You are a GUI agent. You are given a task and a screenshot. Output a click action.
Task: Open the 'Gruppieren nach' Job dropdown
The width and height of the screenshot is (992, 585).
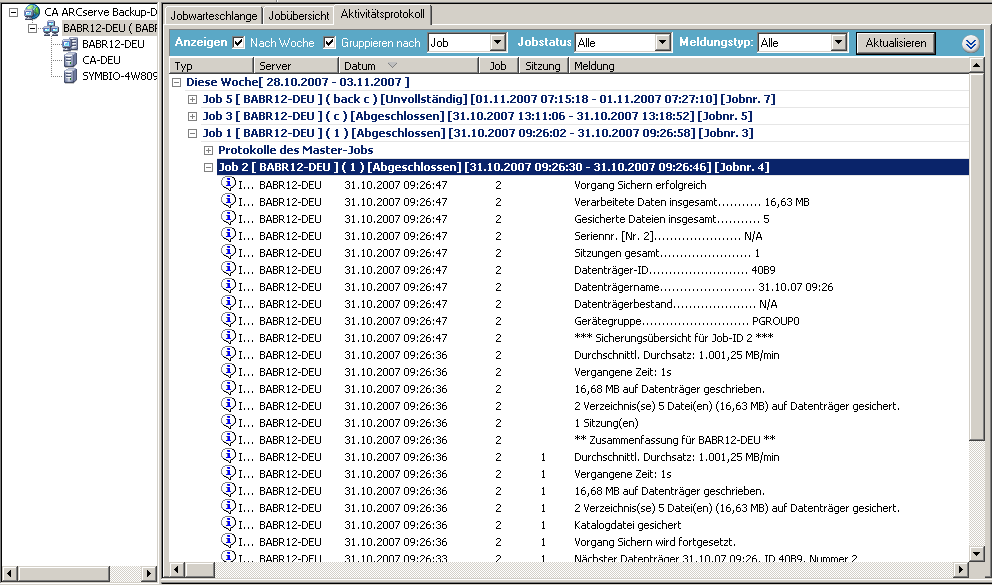click(498, 43)
